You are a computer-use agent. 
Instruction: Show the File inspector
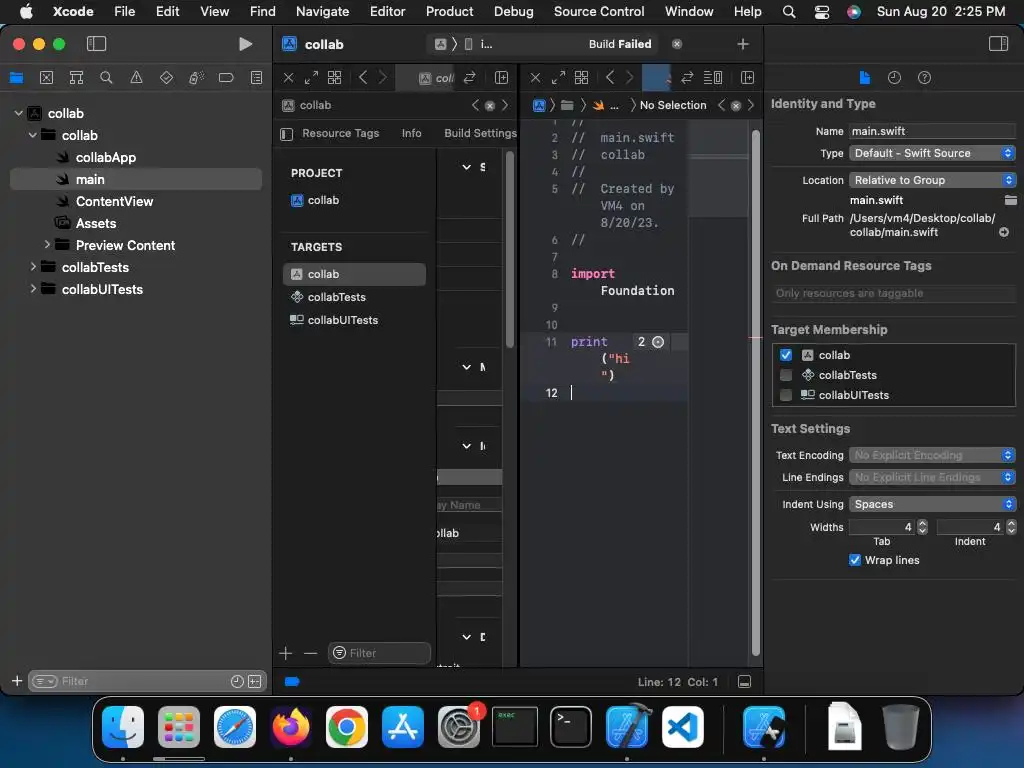click(865, 78)
